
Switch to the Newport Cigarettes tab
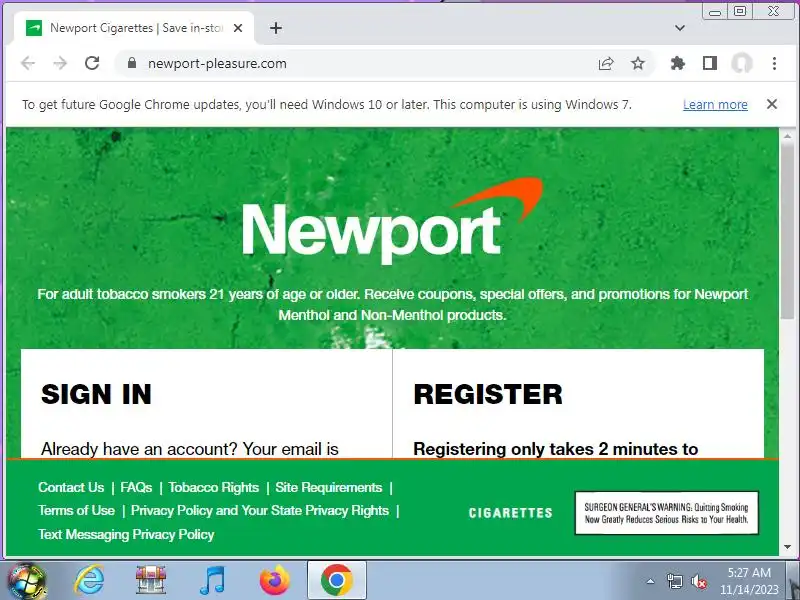coord(134,28)
